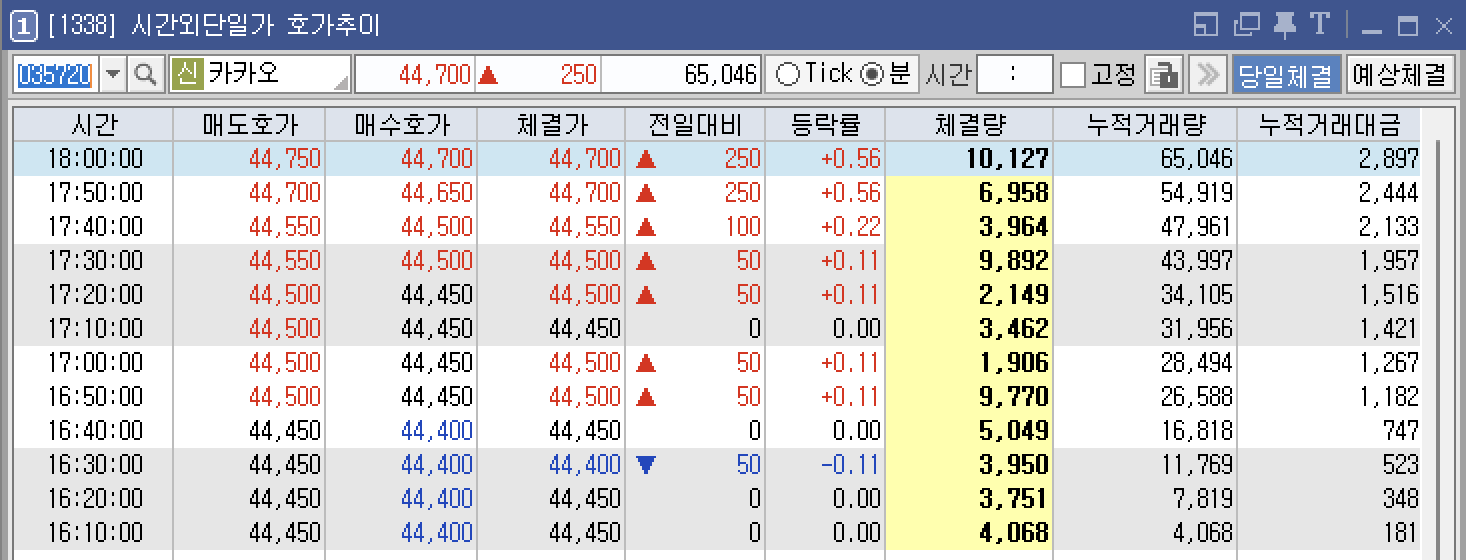Click the 카카오 stock name box corner
Screen dimensions: 1466x560
342,82
